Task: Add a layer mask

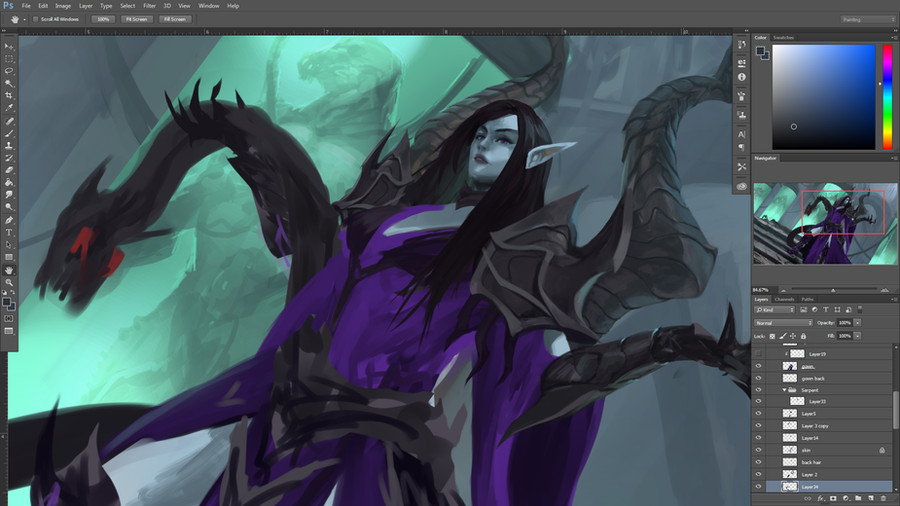Action: (x=833, y=499)
